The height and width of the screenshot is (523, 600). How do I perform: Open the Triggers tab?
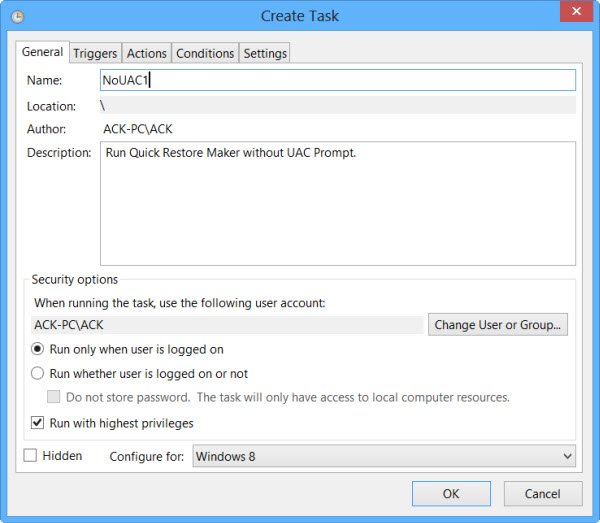pos(95,53)
